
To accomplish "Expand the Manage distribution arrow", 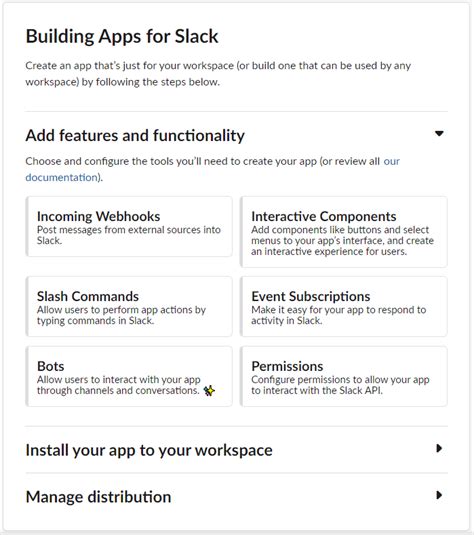I will click(x=439, y=495).
